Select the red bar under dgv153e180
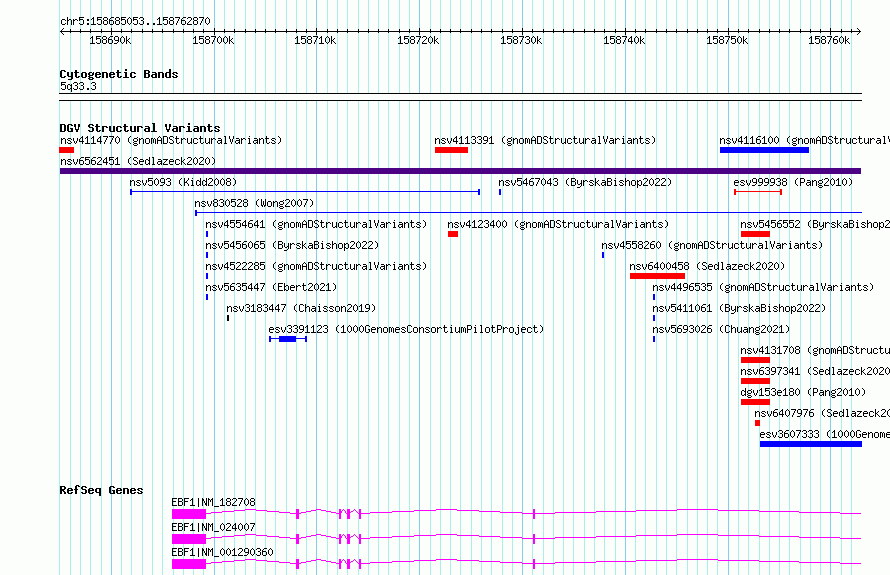The height and width of the screenshot is (575, 890). coord(755,402)
